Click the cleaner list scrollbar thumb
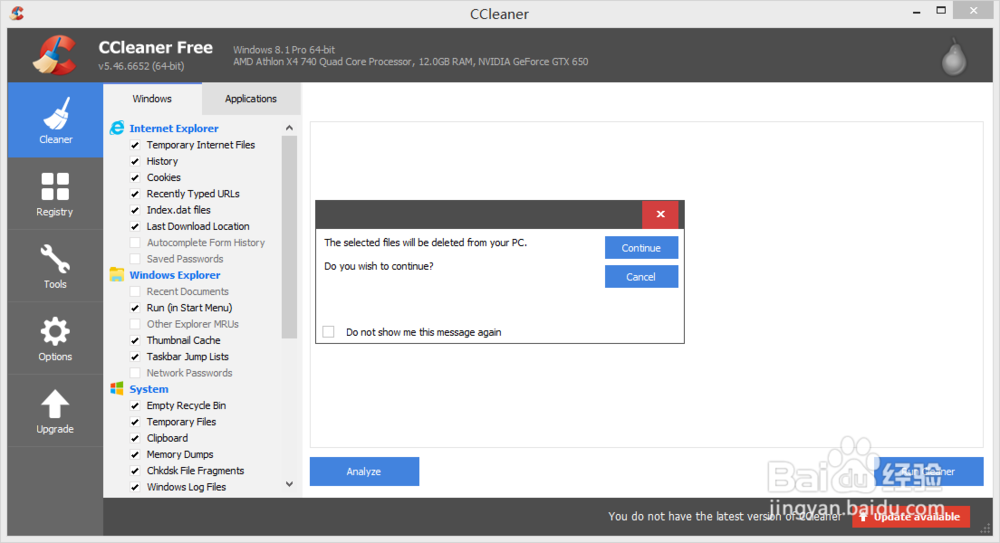Screen dimensions: 1000x543 click(x=290, y=237)
